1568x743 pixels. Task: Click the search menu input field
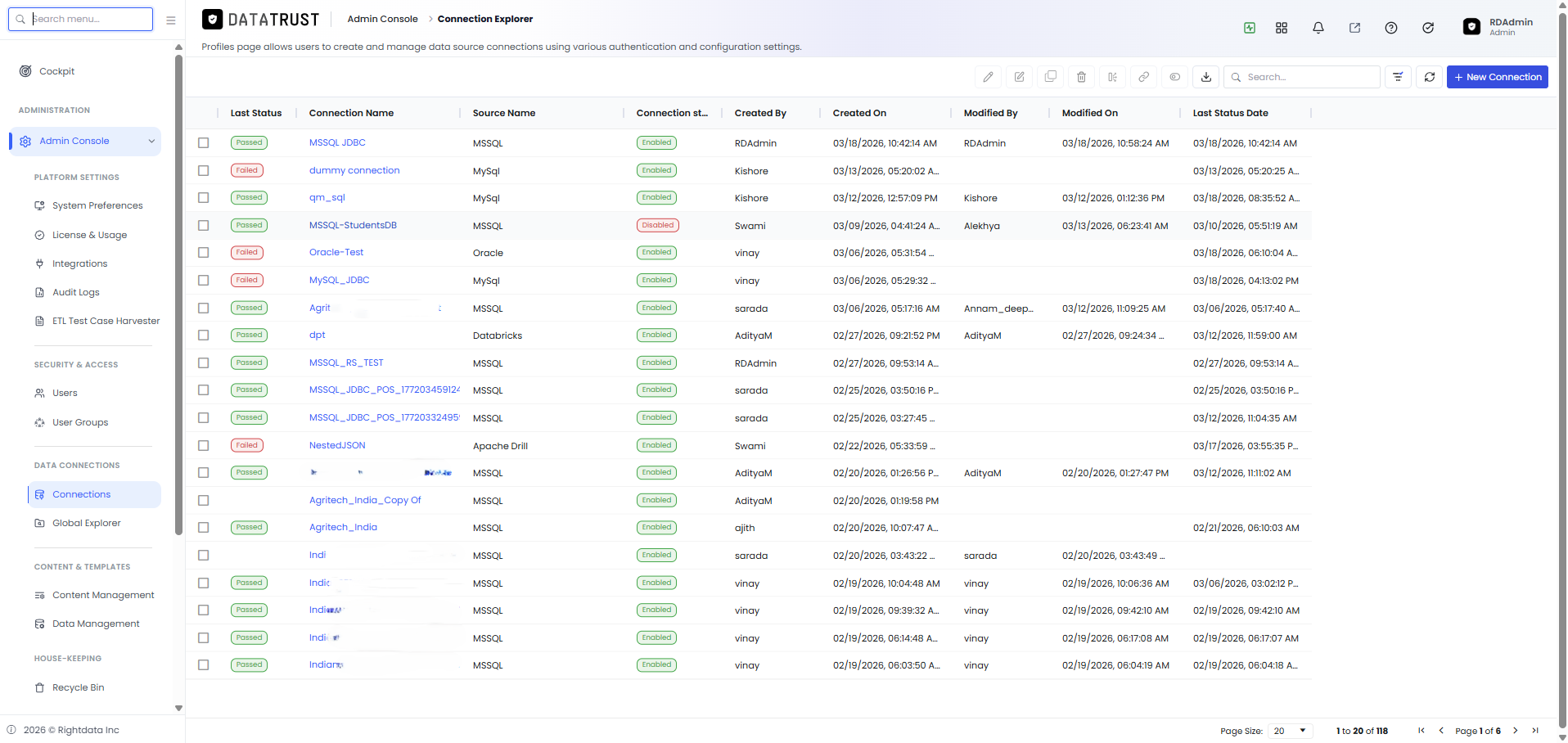pyautogui.click(x=80, y=19)
